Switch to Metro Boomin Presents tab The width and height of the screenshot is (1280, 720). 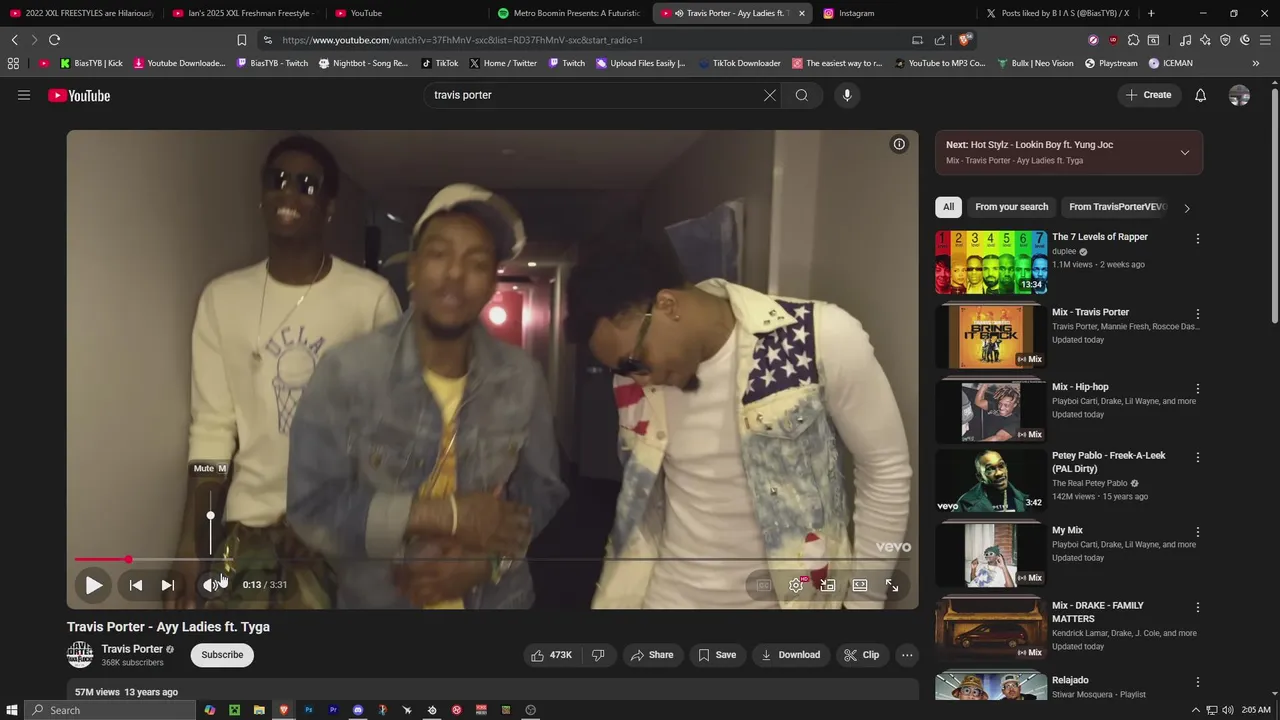click(x=568, y=13)
